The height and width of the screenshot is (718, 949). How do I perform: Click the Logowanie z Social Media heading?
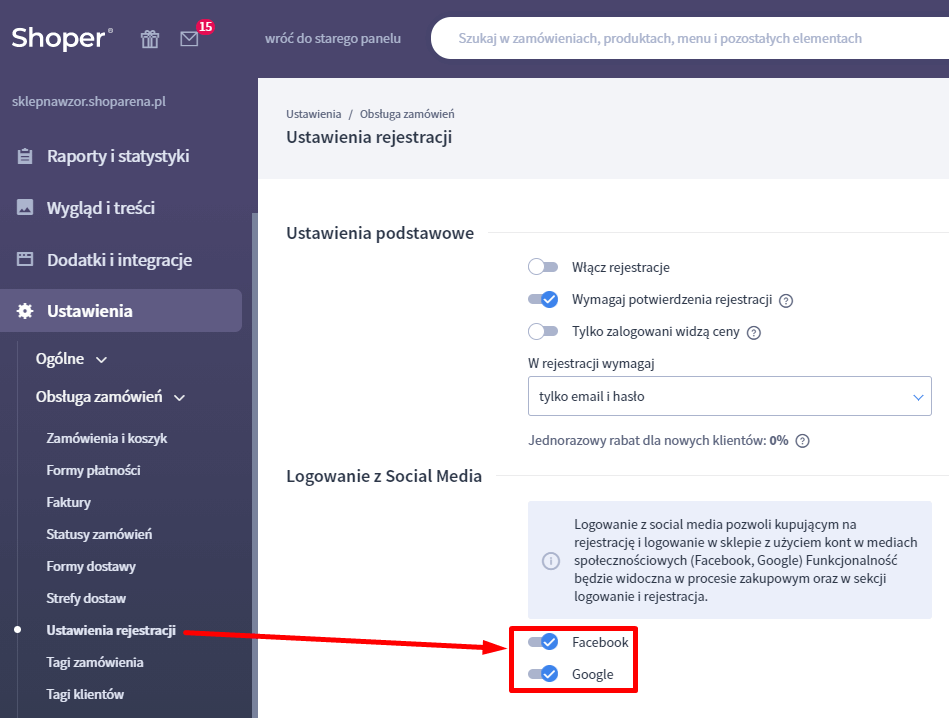click(x=384, y=476)
